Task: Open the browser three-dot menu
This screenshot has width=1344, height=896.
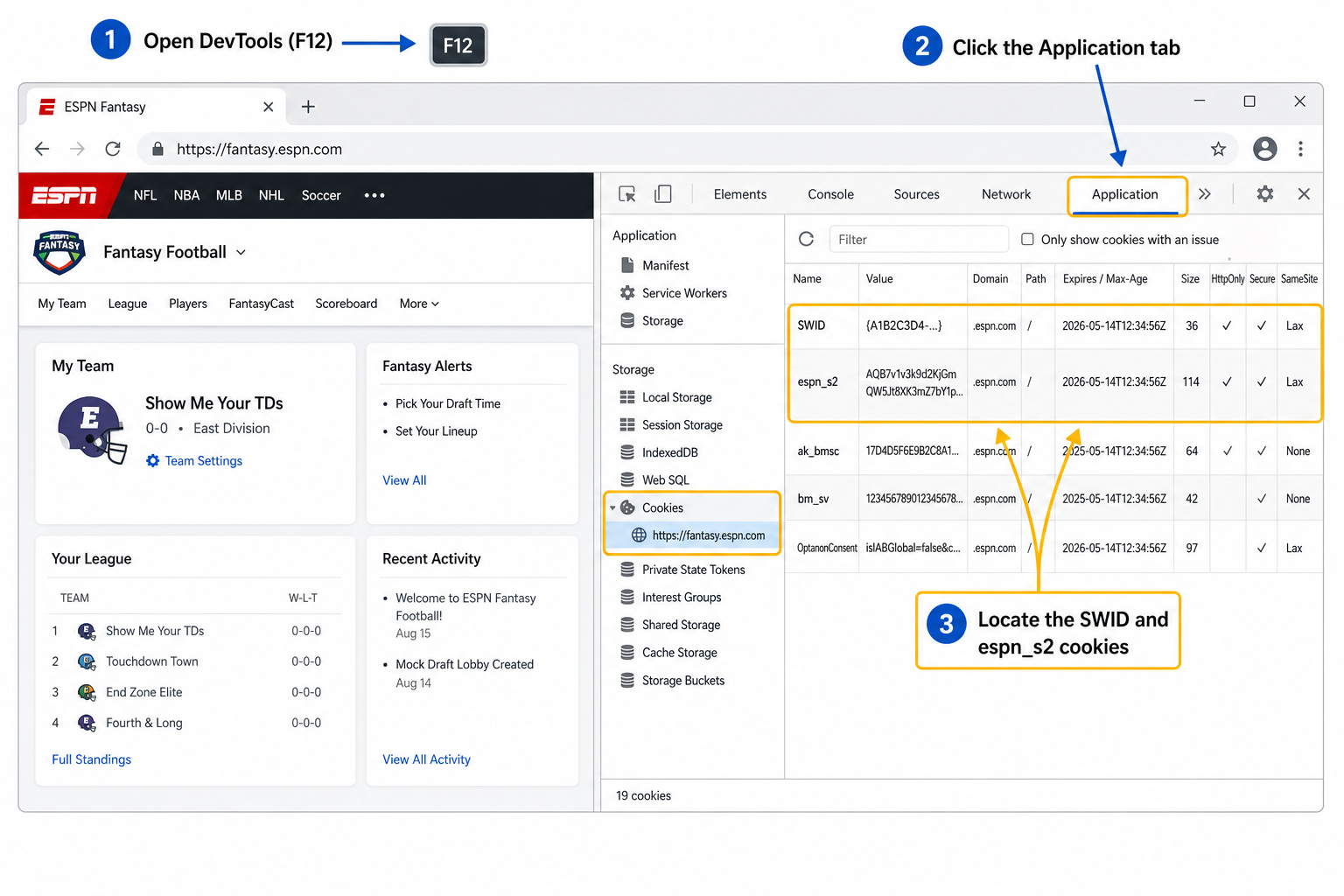Action: tap(1300, 149)
